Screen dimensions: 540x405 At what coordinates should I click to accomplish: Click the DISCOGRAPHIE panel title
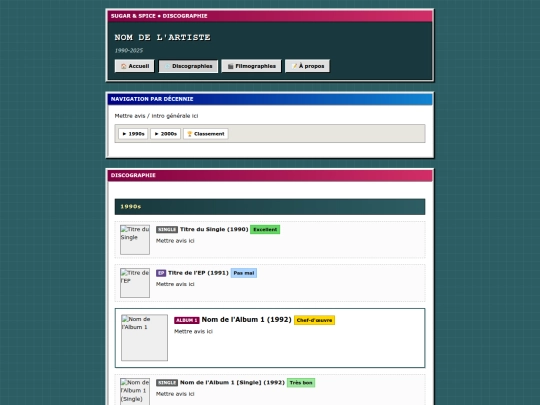[x=133, y=175]
